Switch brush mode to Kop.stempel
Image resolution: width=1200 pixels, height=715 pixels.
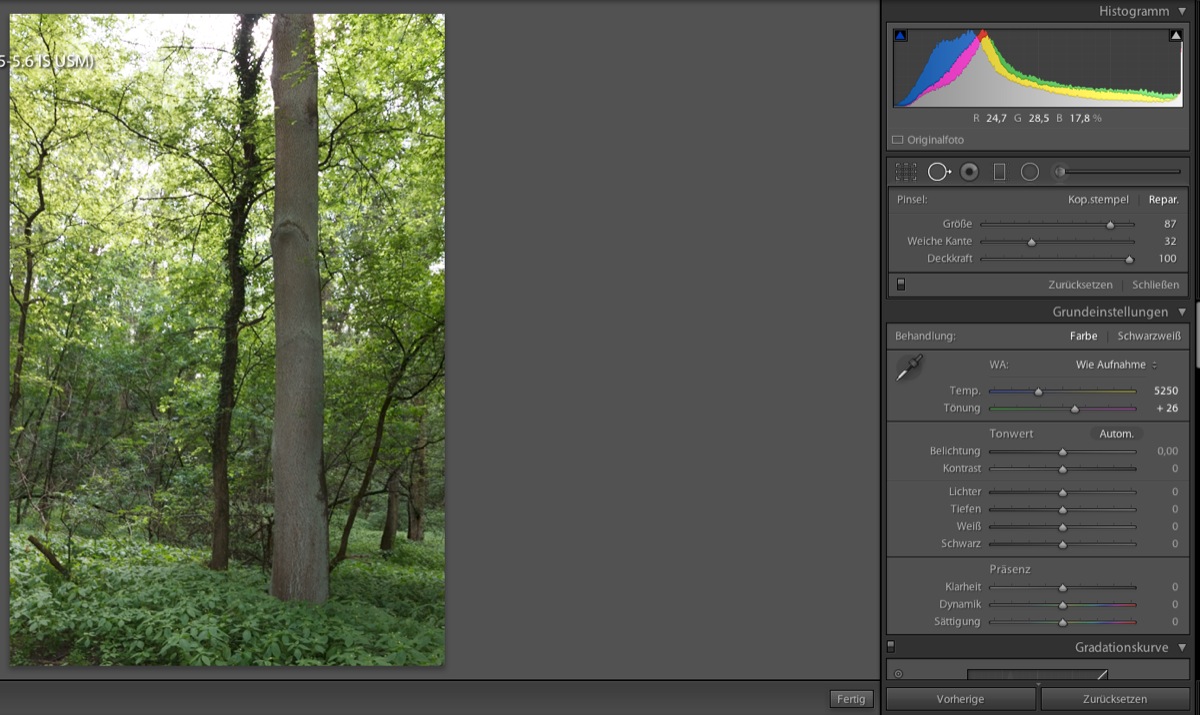pyautogui.click(x=1098, y=200)
